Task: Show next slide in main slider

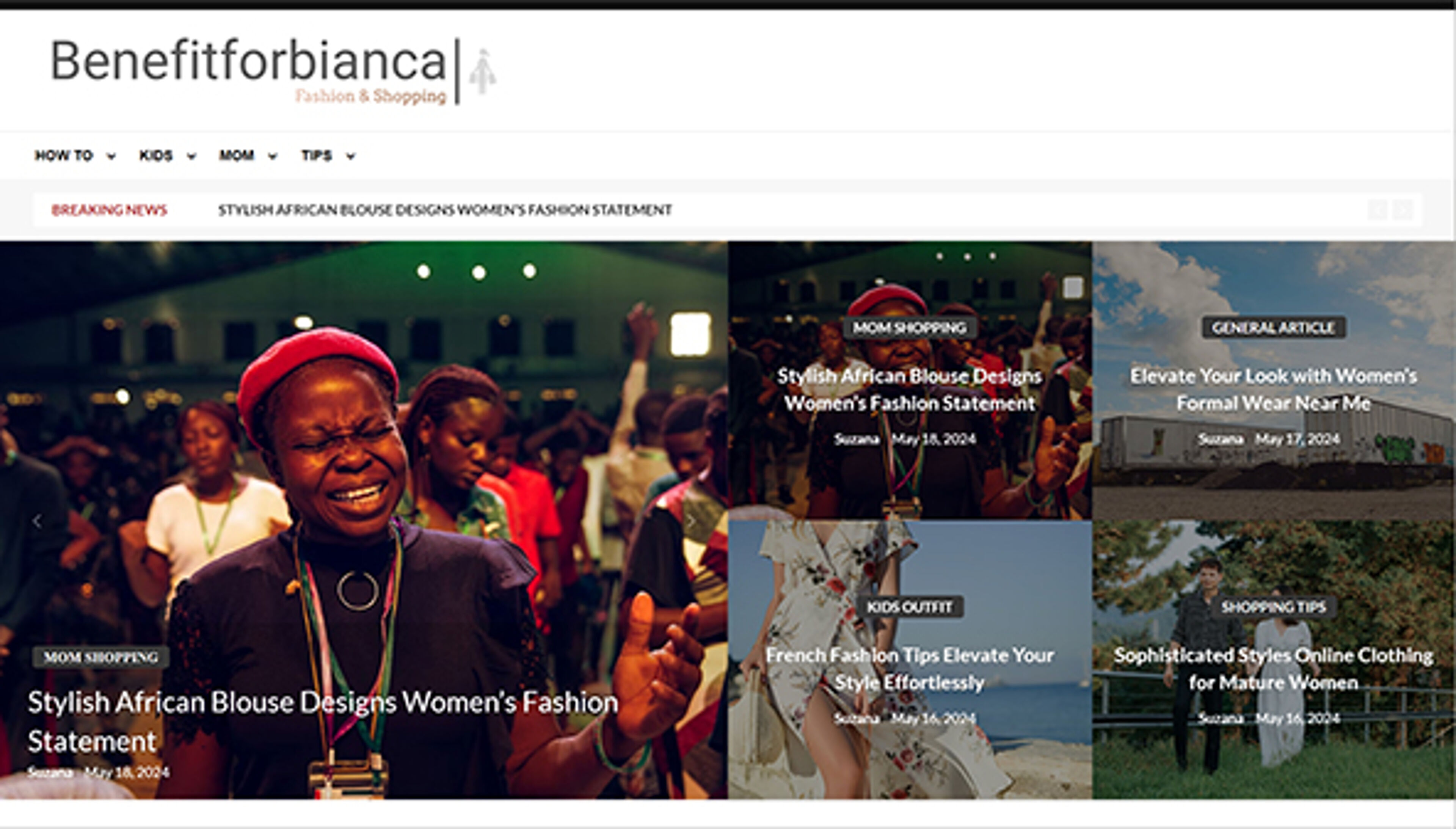Action: click(x=690, y=521)
